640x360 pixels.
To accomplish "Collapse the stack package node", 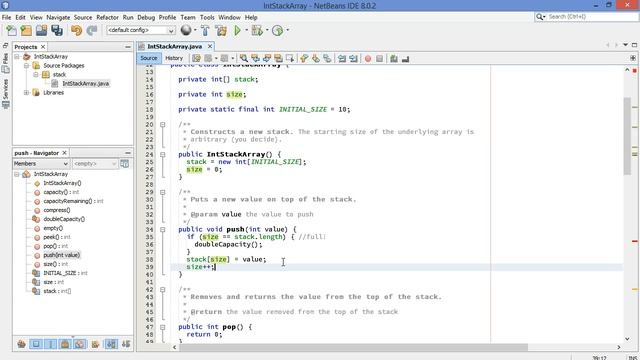I will [36, 75].
